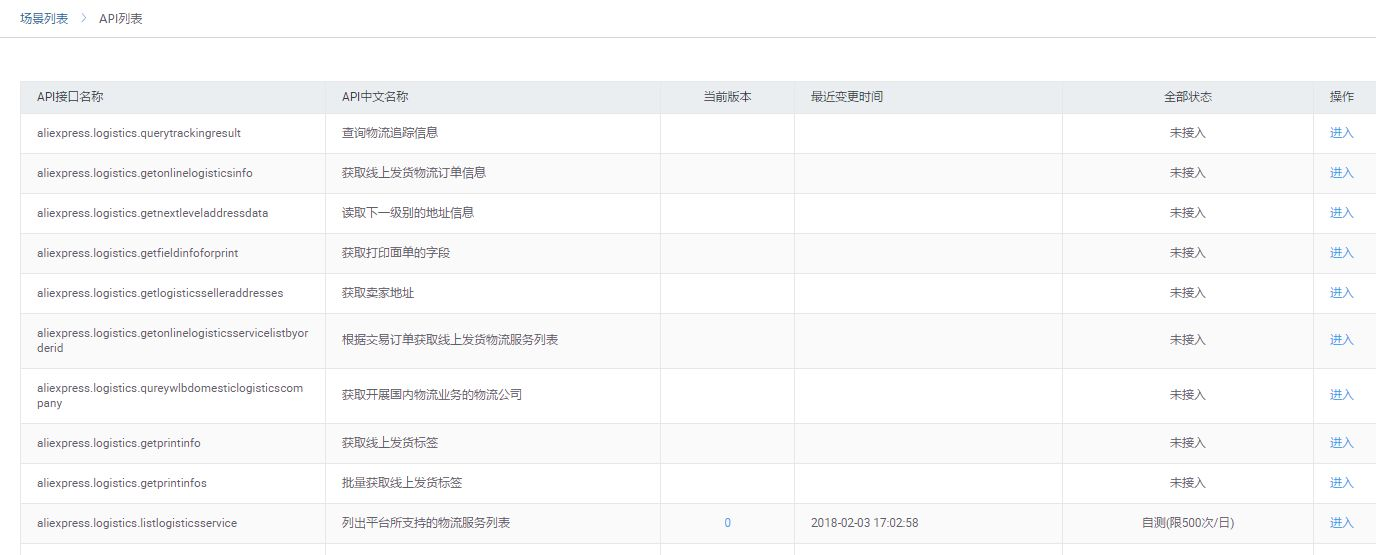Open 进入 link for getonlinelogisticsinfo
This screenshot has height=555, width=1376.
(1341, 173)
